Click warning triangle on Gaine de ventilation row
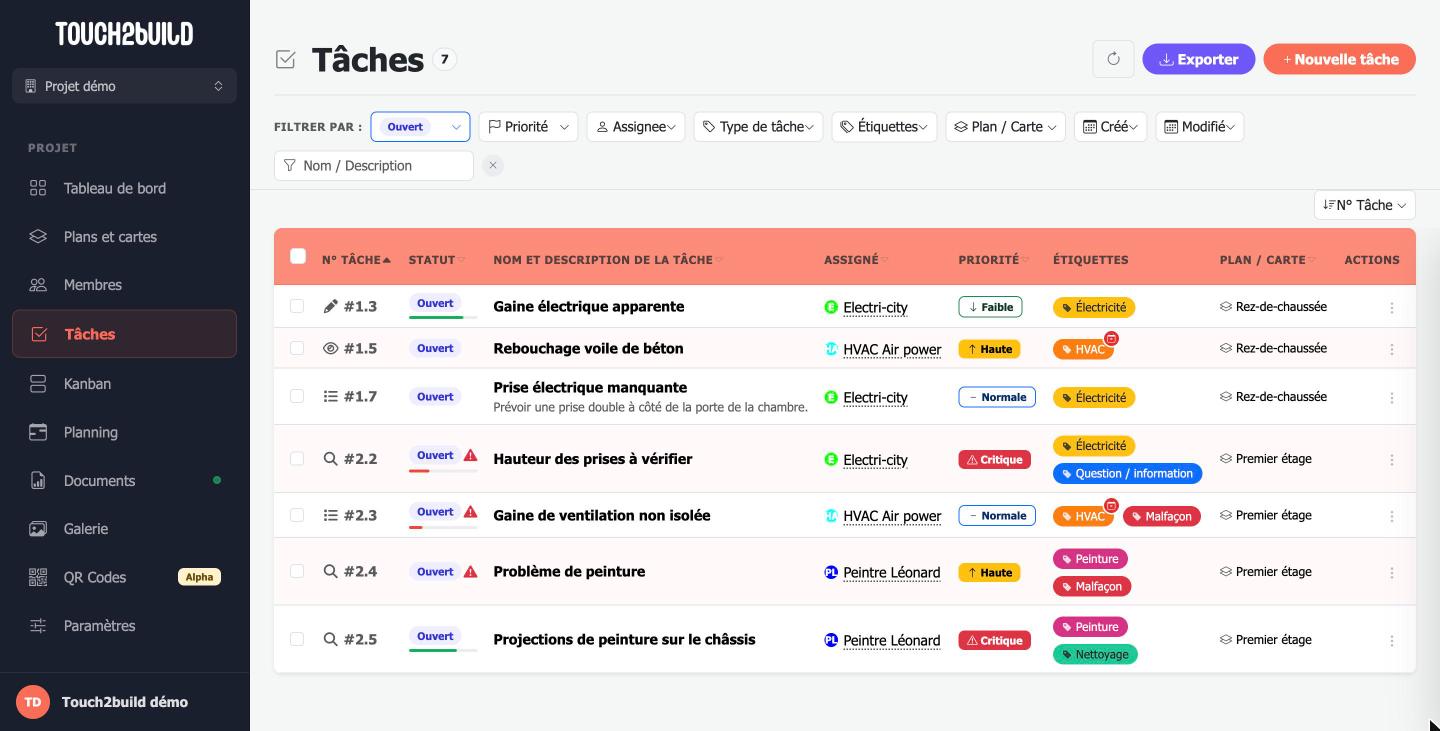 coord(470,511)
